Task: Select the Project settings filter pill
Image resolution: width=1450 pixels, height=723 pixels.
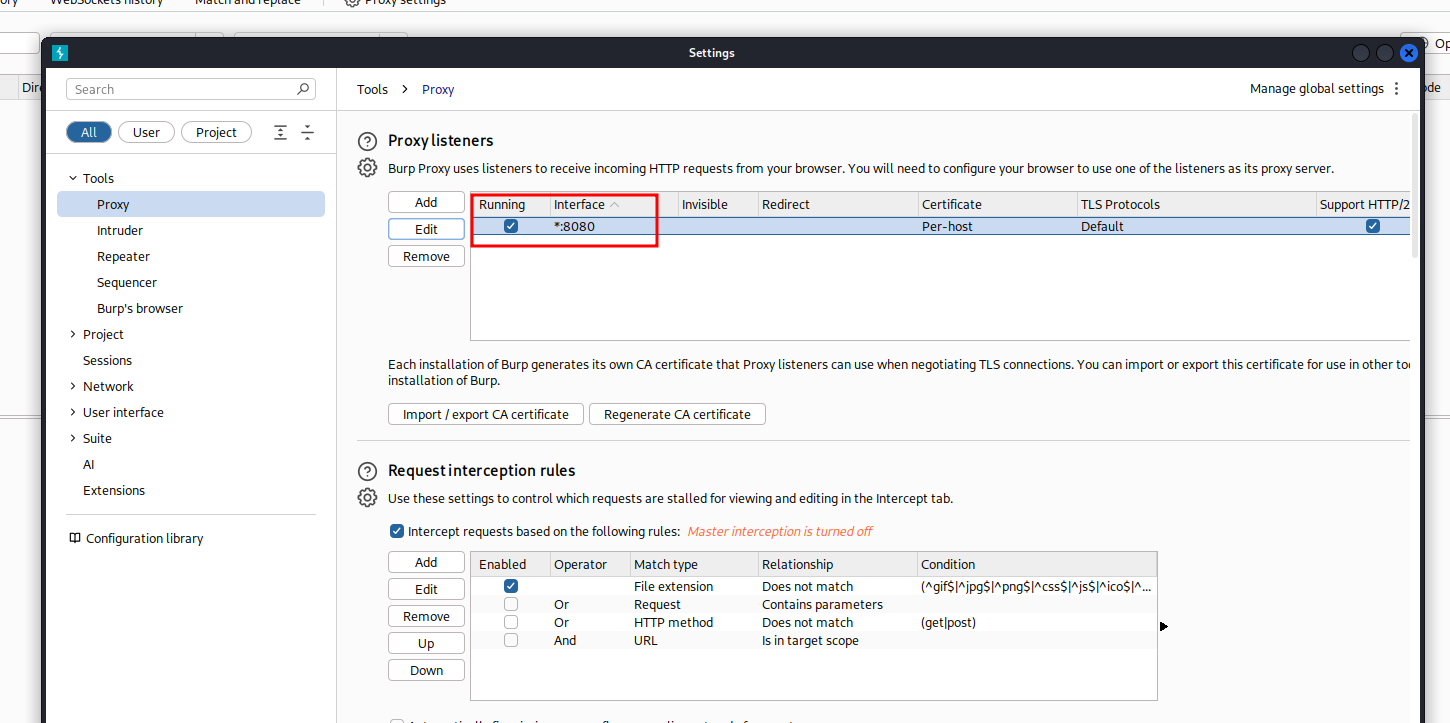Action: click(x=216, y=132)
